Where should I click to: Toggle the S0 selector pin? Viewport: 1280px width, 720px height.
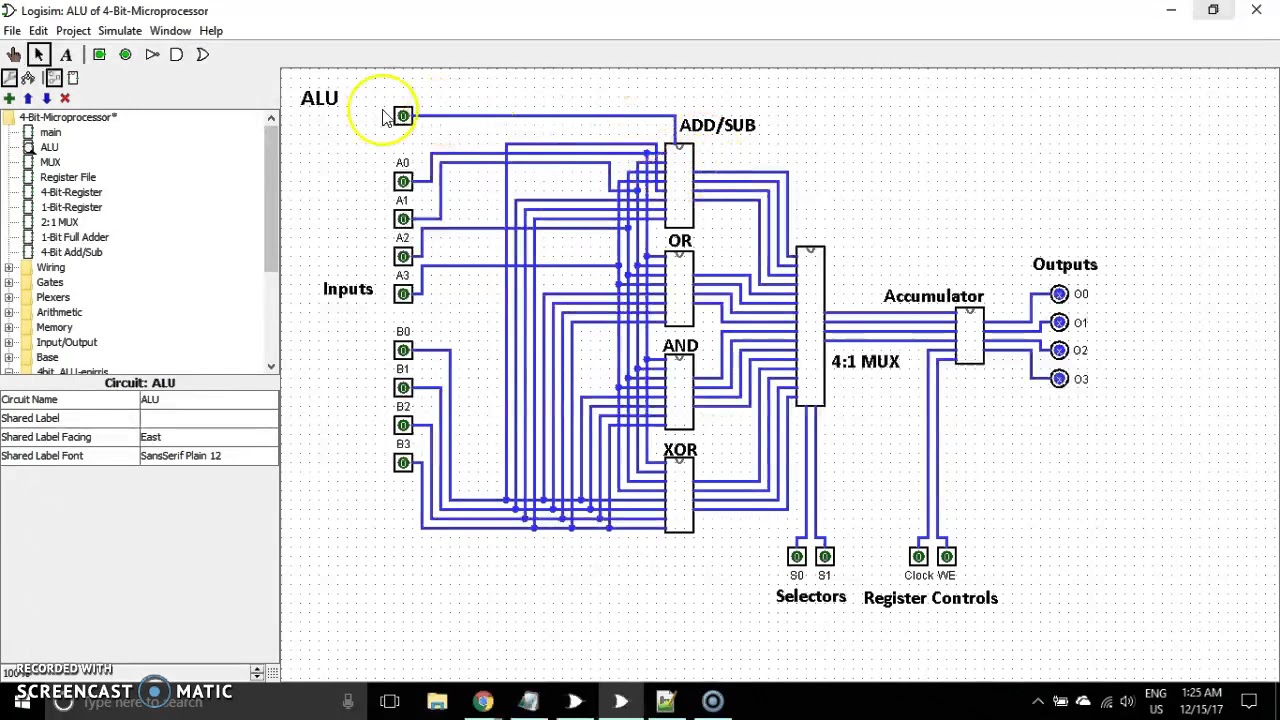[x=797, y=556]
